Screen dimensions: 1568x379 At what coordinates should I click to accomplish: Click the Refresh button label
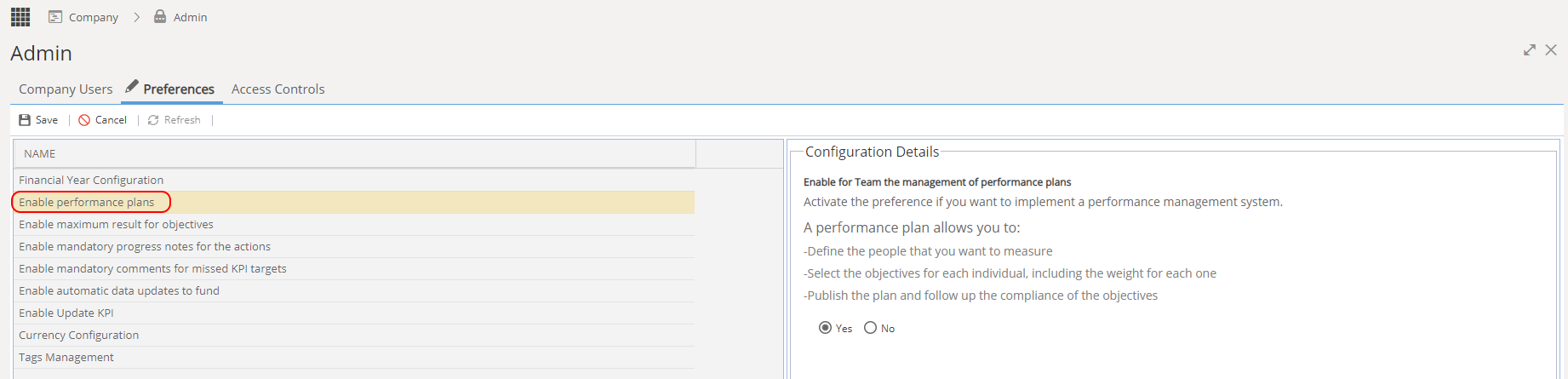182,120
